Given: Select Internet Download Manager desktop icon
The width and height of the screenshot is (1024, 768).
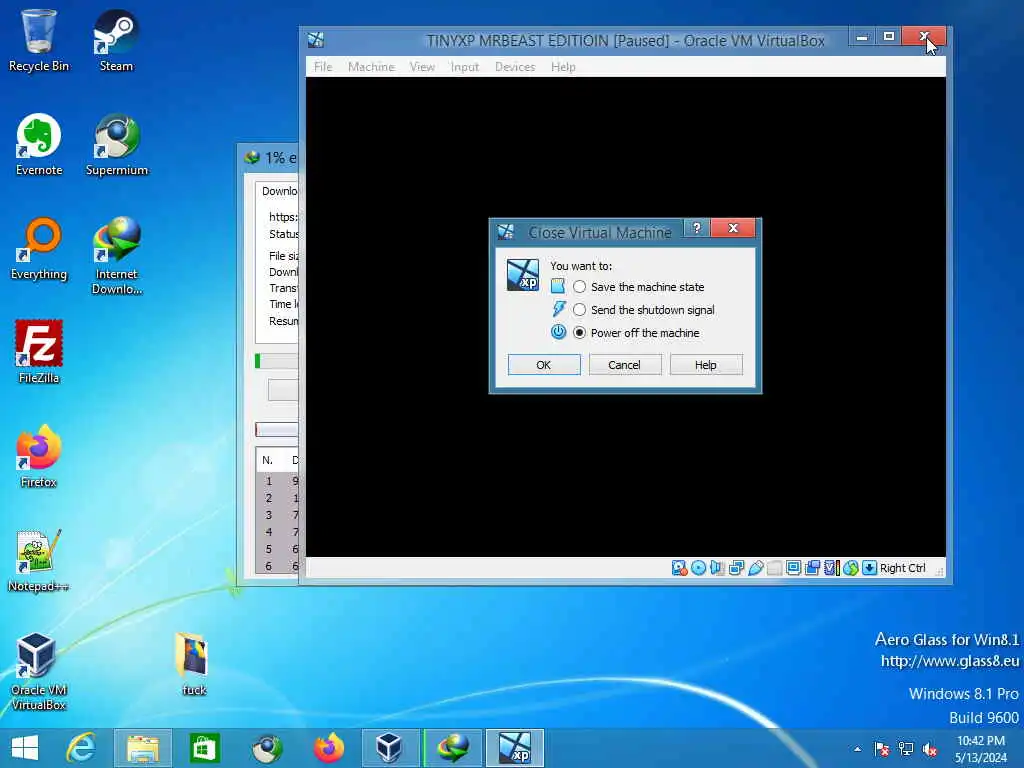Looking at the screenshot, I should click(x=116, y=256).
